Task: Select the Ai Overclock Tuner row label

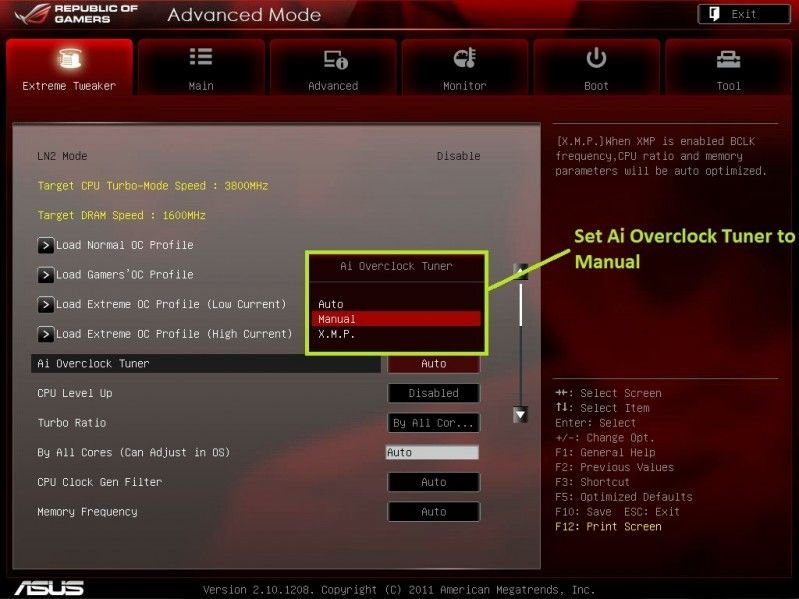Action: point(93,364)
